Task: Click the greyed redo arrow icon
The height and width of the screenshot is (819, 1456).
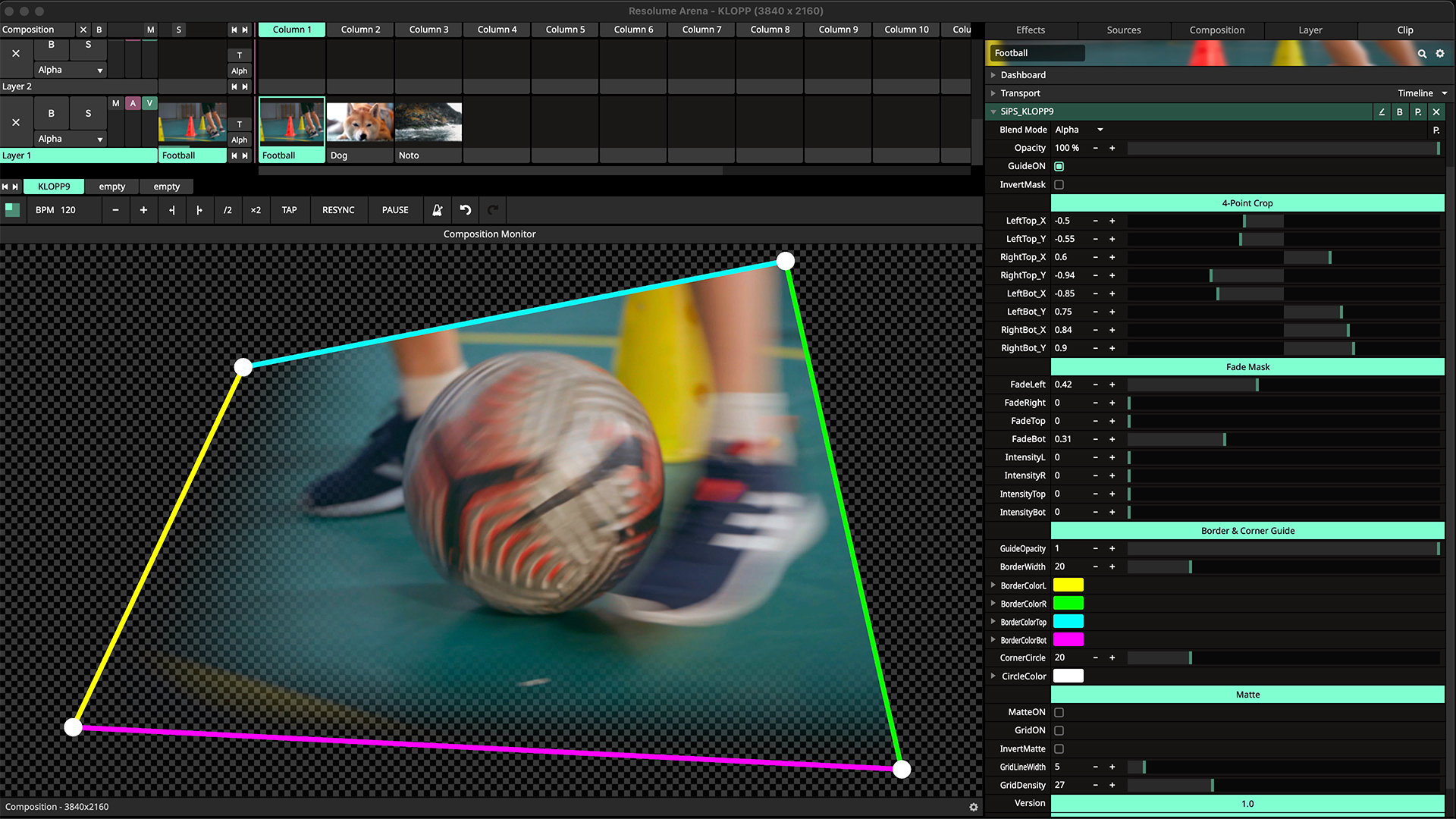Action: tap(493, 210)
